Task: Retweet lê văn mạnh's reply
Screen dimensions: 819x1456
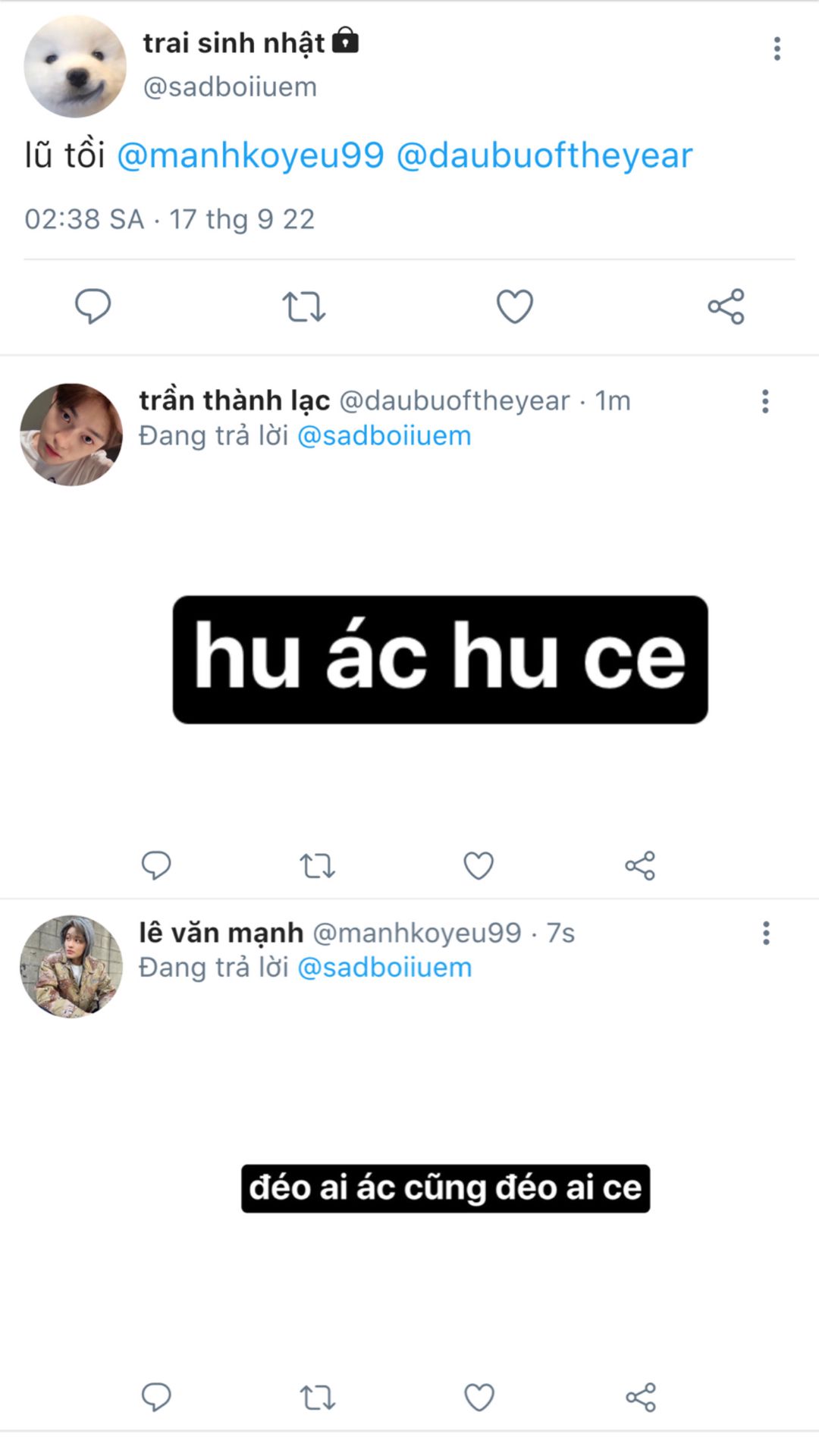Action: (x=317, y=1397)
